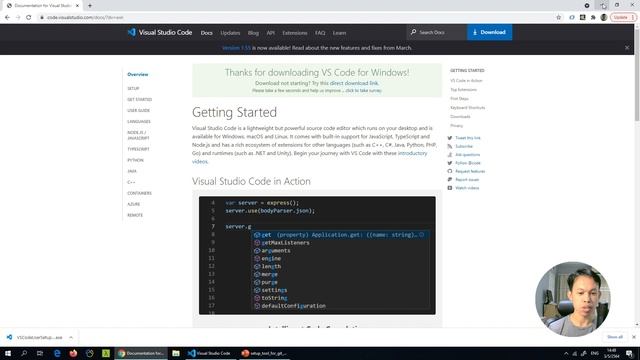Open Task View on the taskbar
The width and height of the screenshot is (640, 360).
(x=40, y=353)
